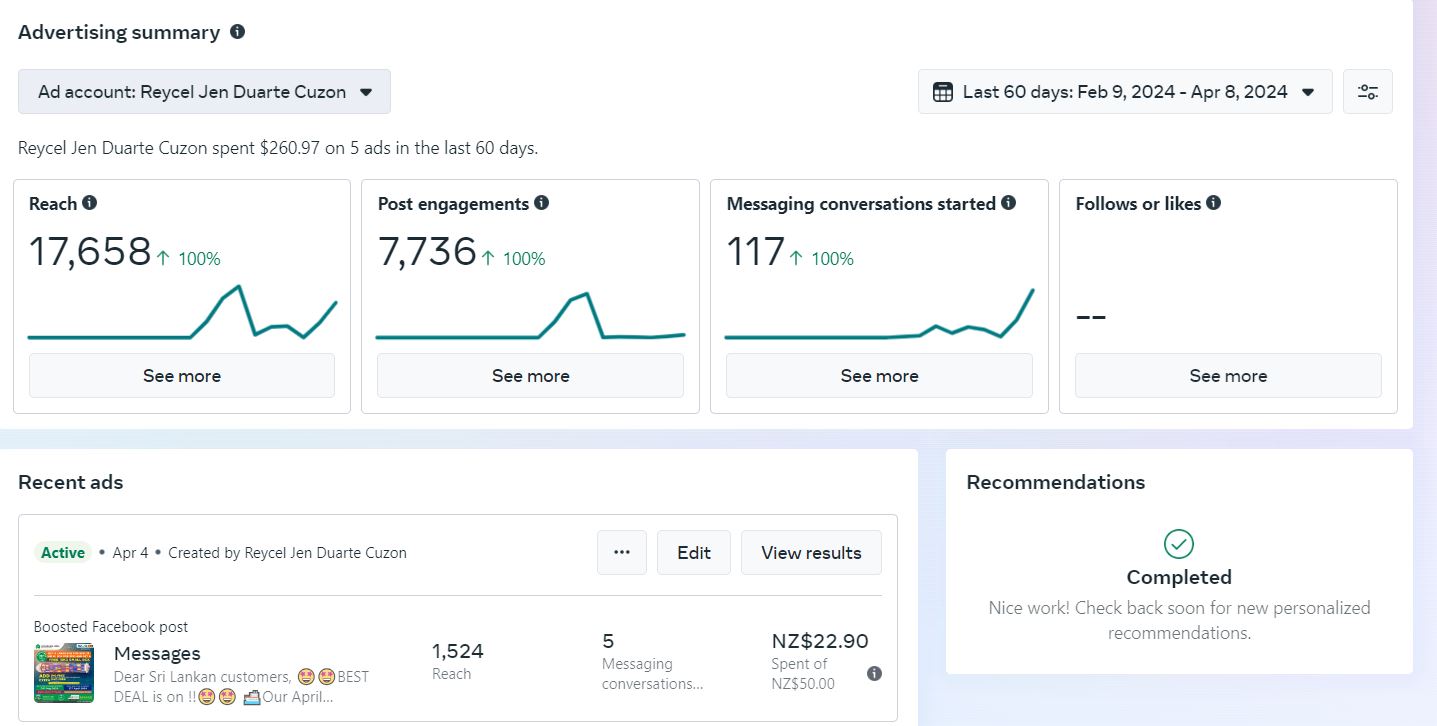Click the info icon next to Post engagements
The image size is (1437, 726).
(x=542, y=202)
